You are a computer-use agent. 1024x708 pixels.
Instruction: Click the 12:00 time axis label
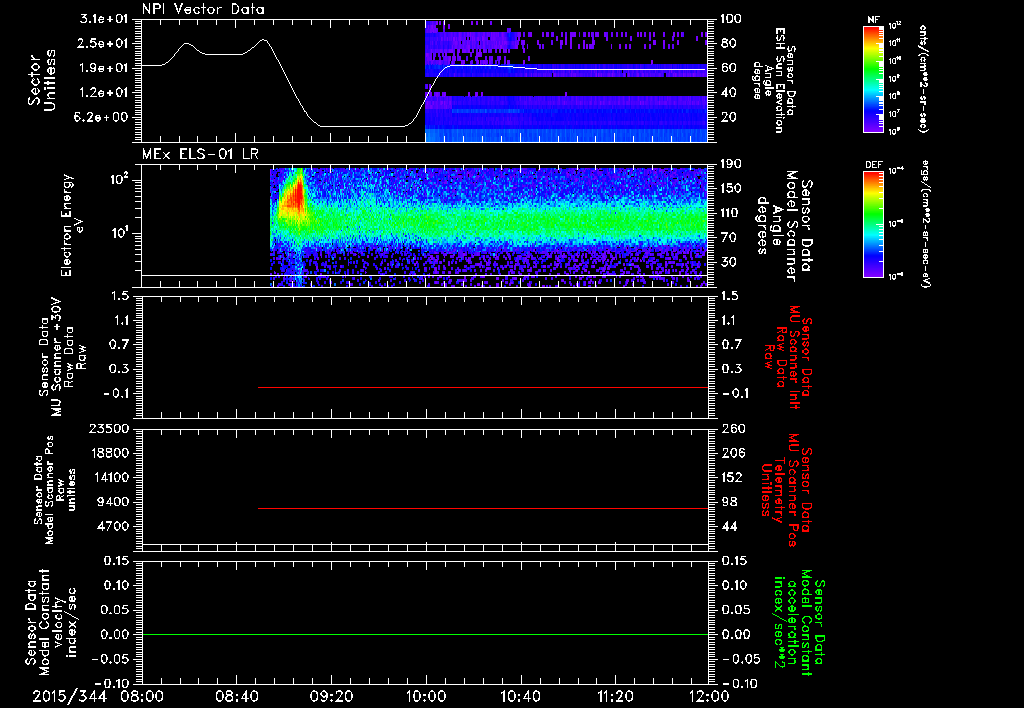(x=709, y=696)
